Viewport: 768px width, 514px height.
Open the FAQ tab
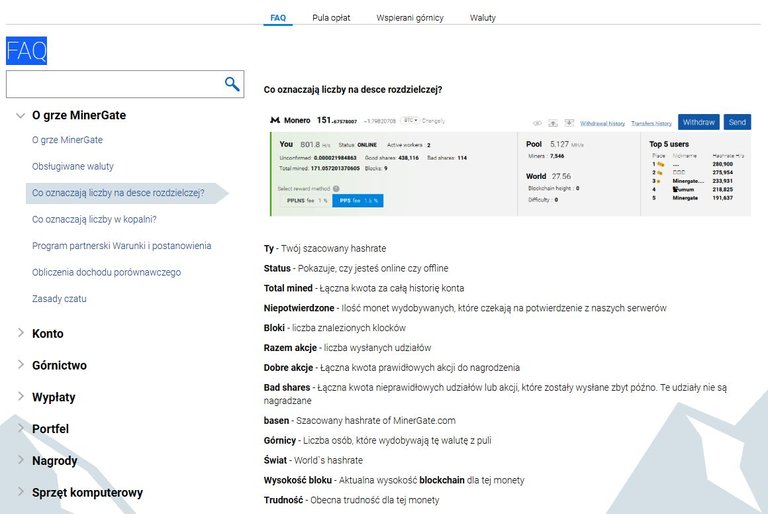coord(278,18)
